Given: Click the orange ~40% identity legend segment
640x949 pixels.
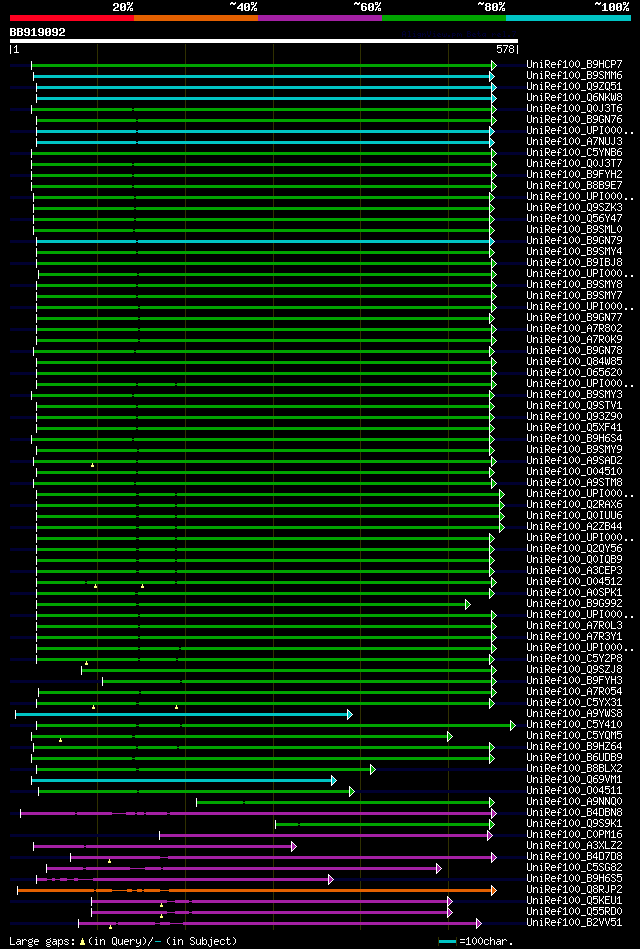Looking at the screenshot, I should coord(196,18).
